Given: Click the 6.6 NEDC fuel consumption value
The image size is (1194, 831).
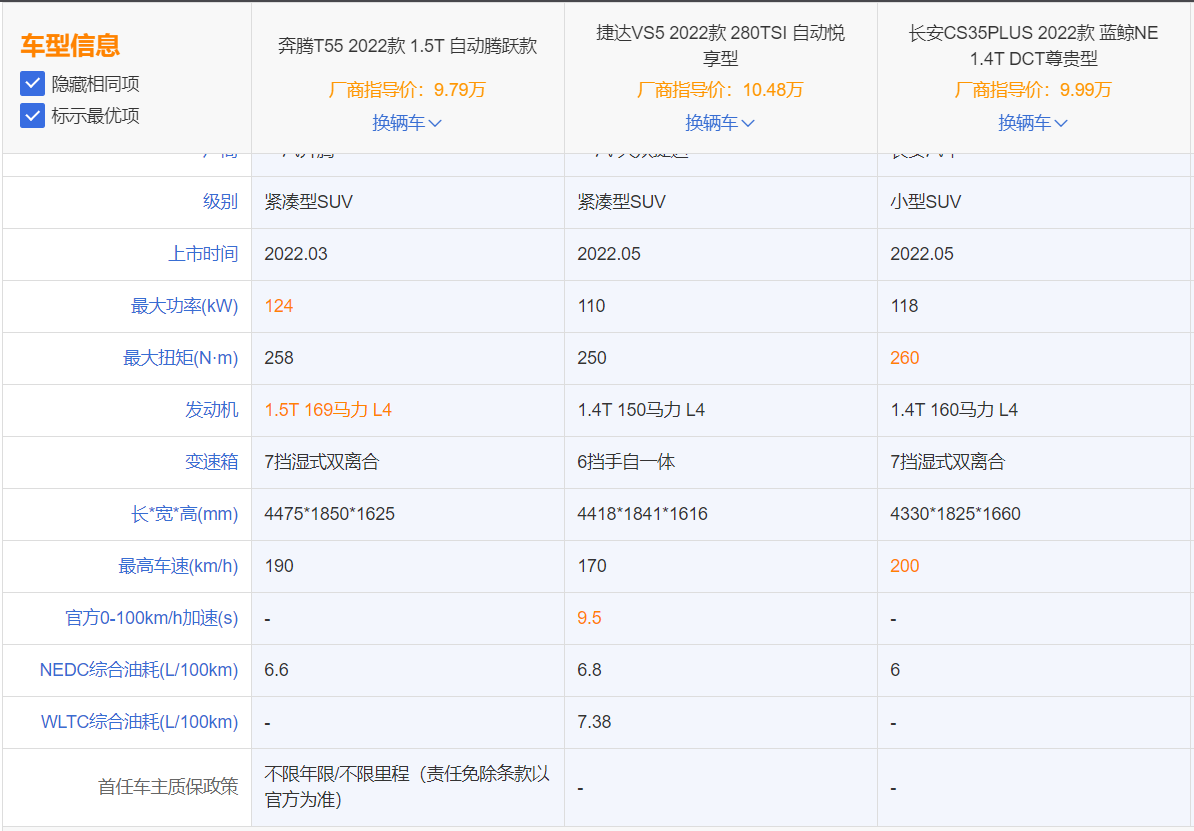Looking at the screenshot, I should [x=276, y=670].
